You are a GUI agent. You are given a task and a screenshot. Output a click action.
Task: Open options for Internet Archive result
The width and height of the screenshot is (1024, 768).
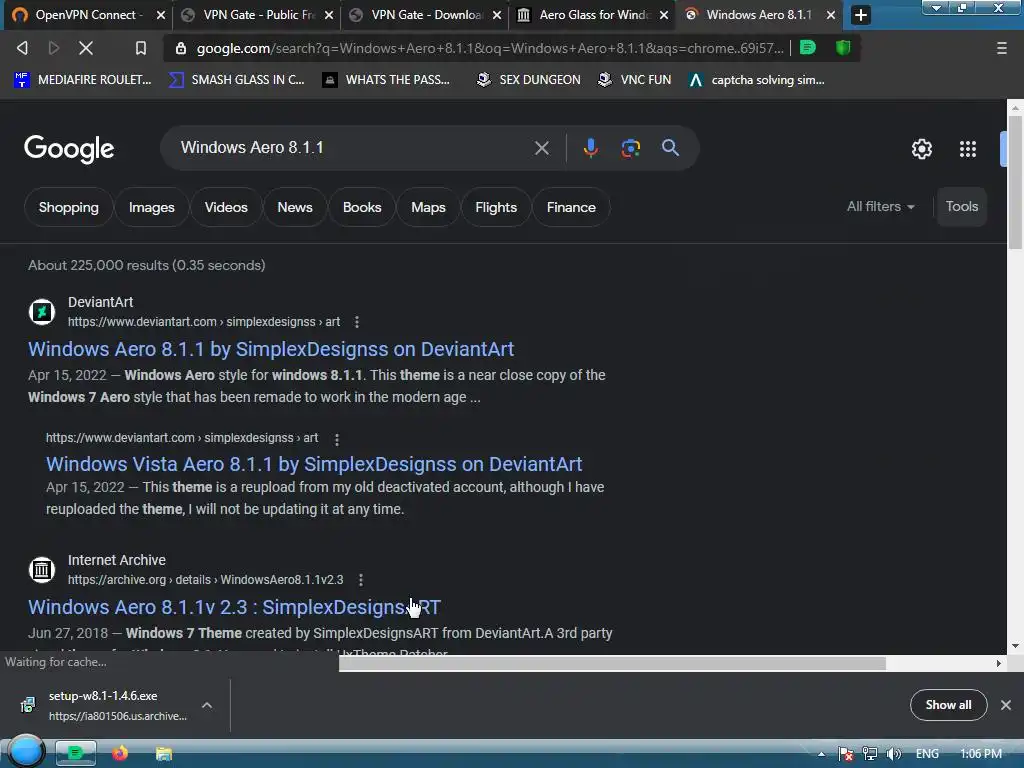click(361, 580)
